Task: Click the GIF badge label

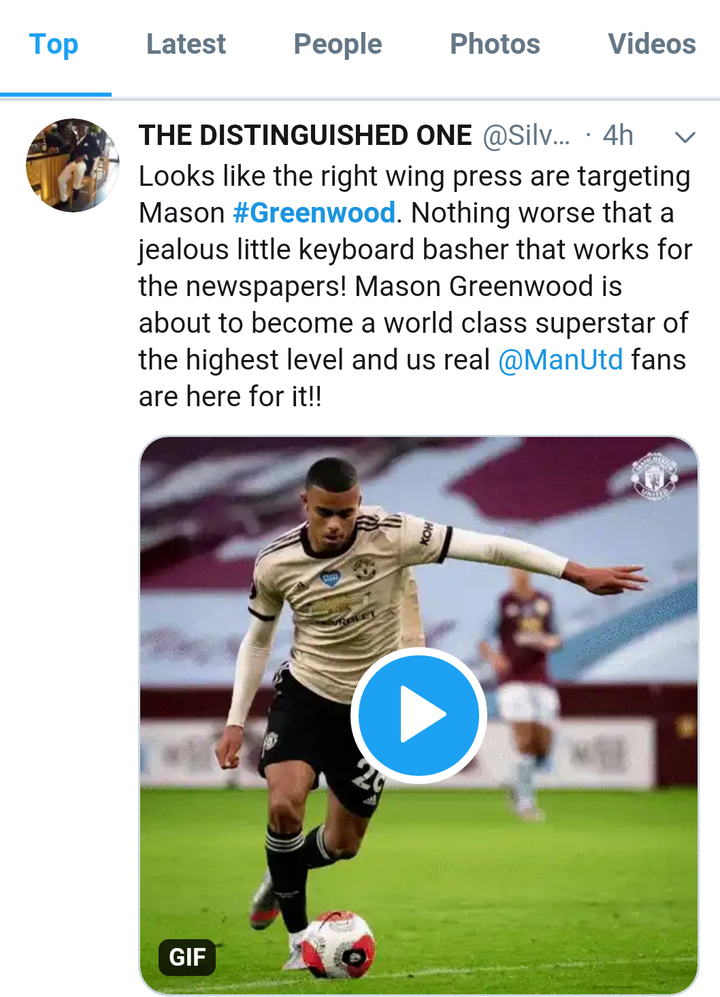Action: pyautogui.click(x=187, y=957)
